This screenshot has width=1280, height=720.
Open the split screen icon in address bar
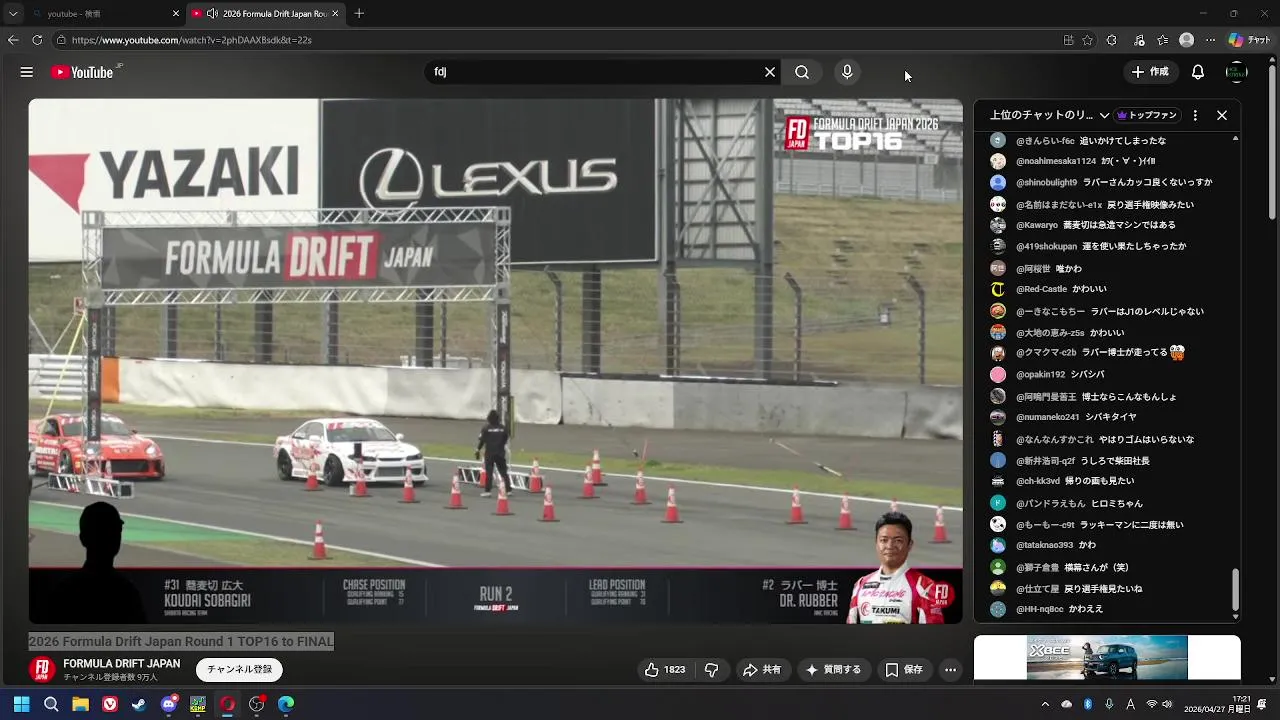pos(1068,40)
